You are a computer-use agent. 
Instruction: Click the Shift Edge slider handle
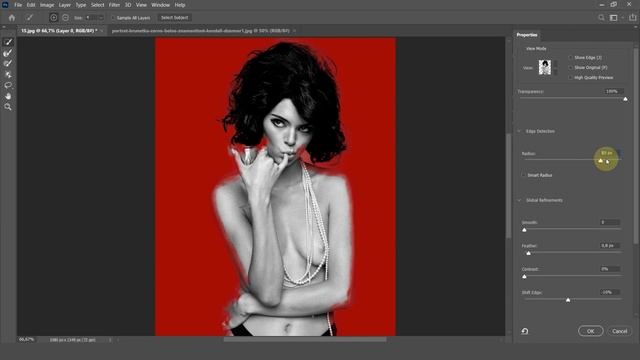coord(568,300)
